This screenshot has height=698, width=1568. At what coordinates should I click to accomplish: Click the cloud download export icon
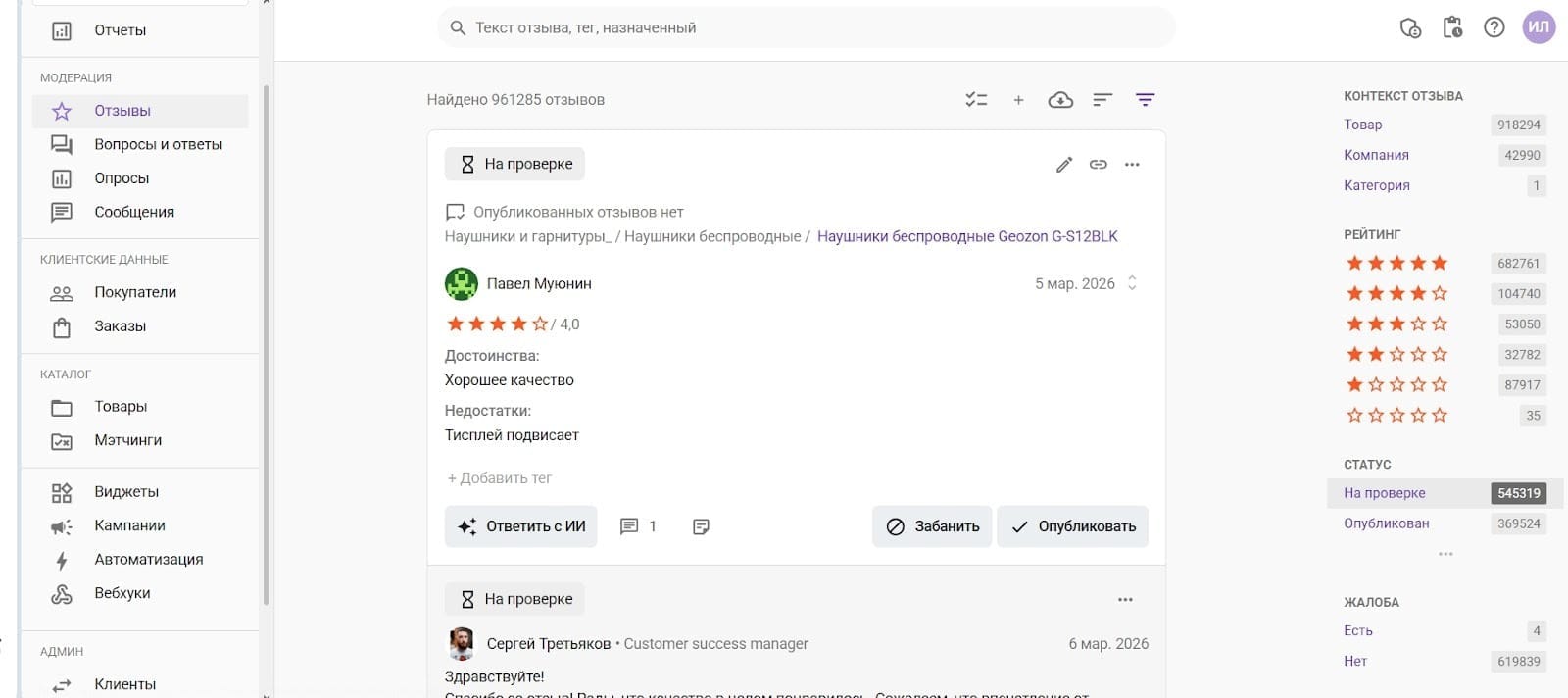tap(1060, 100)
